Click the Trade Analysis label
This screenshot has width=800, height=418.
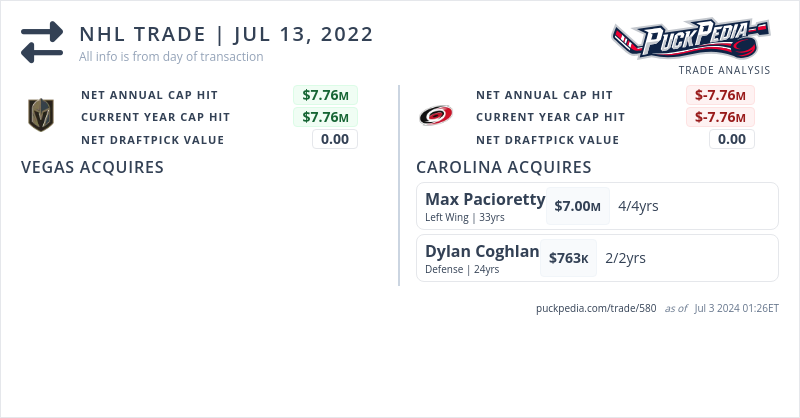pos(724,70)
